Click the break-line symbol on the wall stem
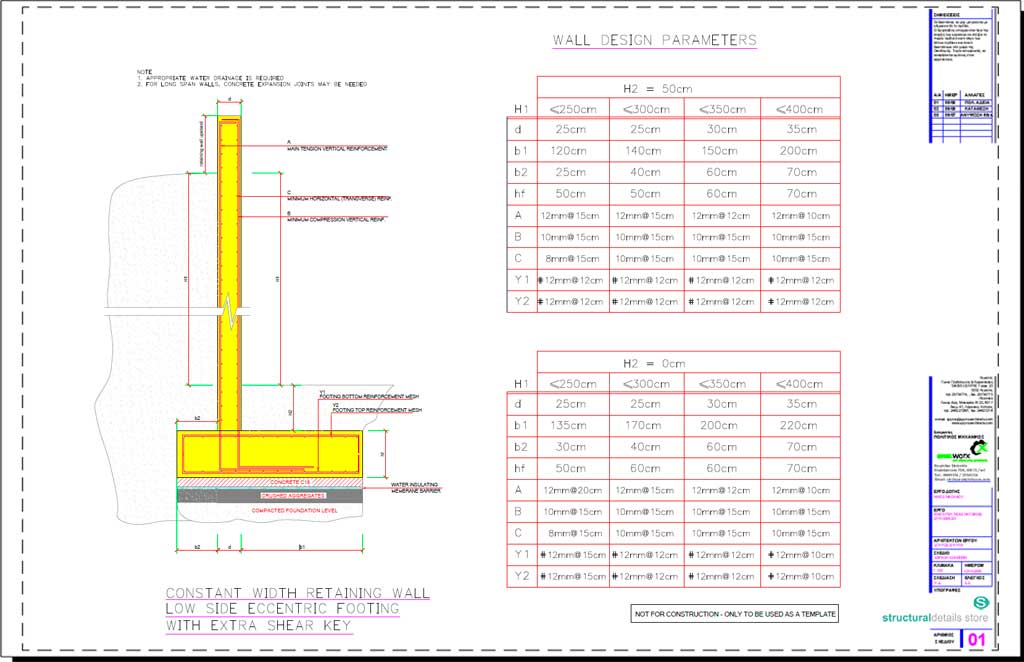Viewport: 1024px width, 662px height. (x=231, y=310)
